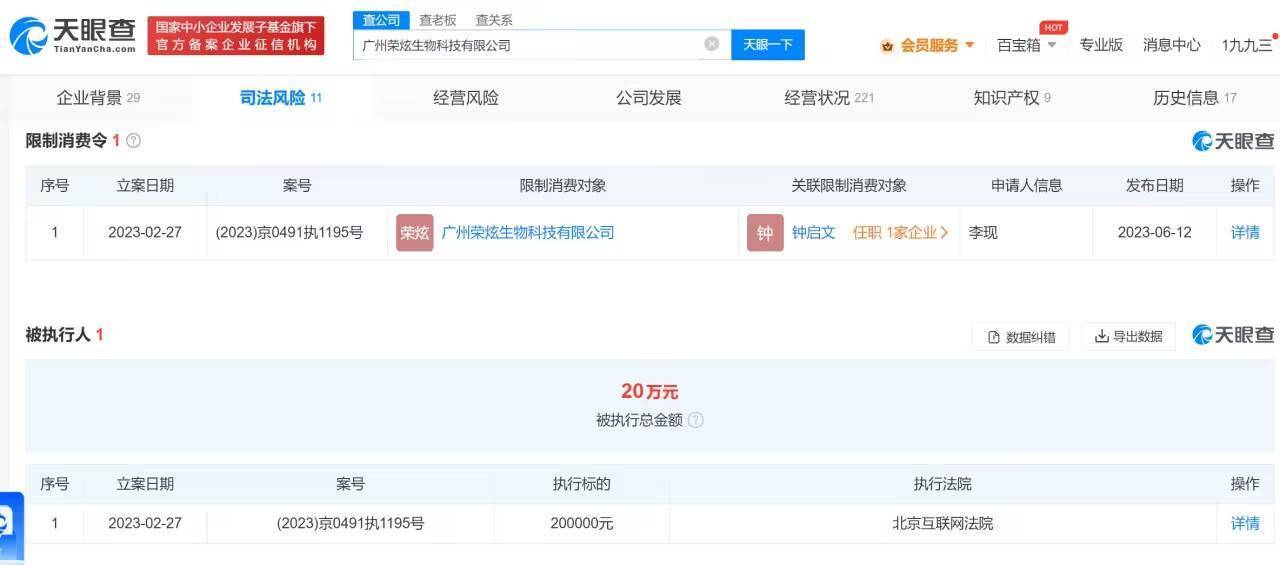The width and height of the screenshot is (1280, 565).
Task: Click the 关联限制消费对象 column header
Action: click(849, 185)
